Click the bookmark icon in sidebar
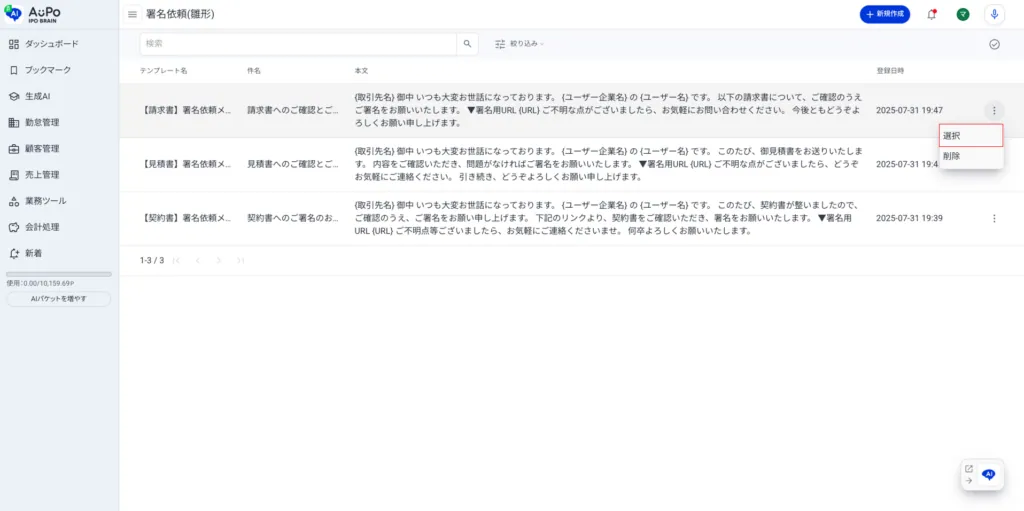1024x511 pixels. coord(14,70)
